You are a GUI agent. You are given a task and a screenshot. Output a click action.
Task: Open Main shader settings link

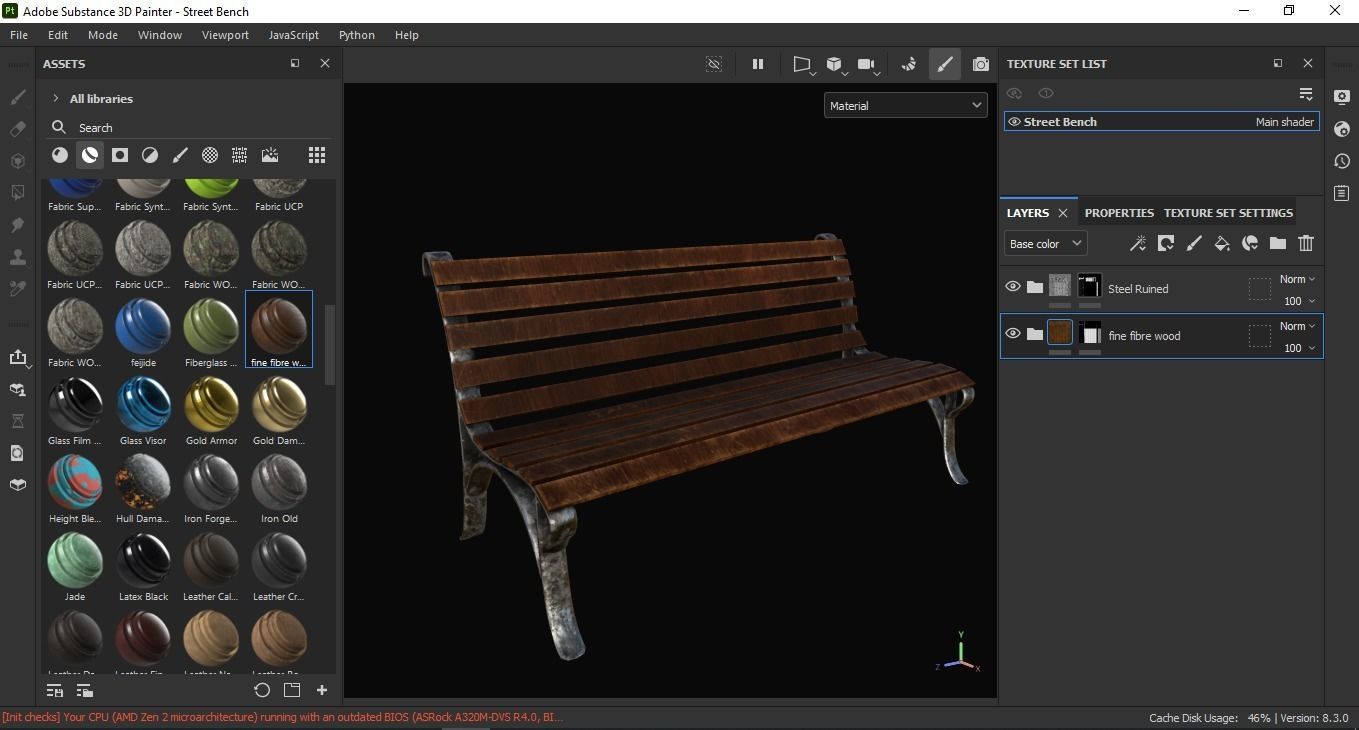pos(1284,122)
